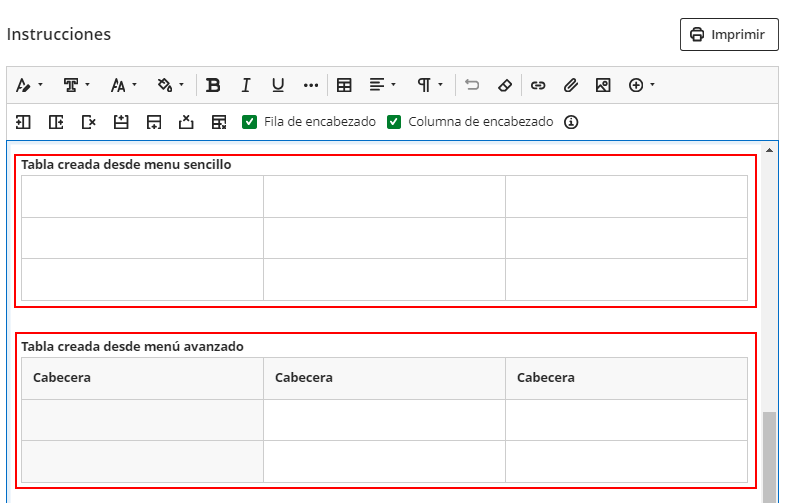Image resolution: width=789 pixels, height=503 pixels.
Task: Open the more formatting options ellipsis
Action: pos(311,85)
